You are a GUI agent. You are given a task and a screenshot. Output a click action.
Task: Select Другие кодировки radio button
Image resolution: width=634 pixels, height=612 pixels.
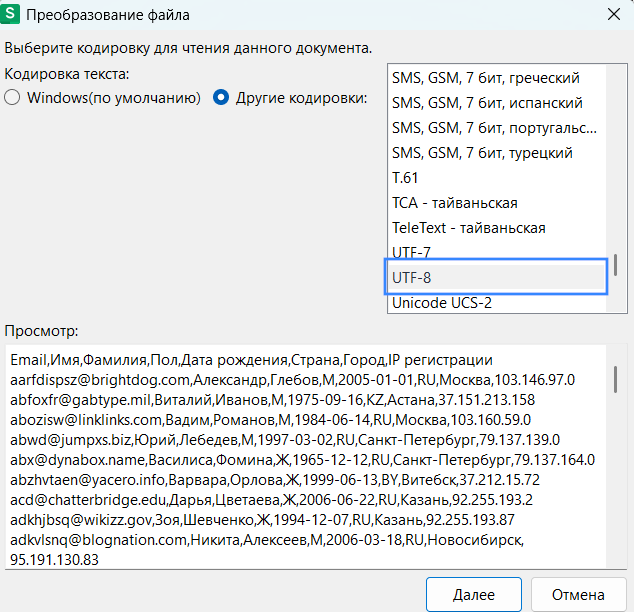[x=222, y=98]
